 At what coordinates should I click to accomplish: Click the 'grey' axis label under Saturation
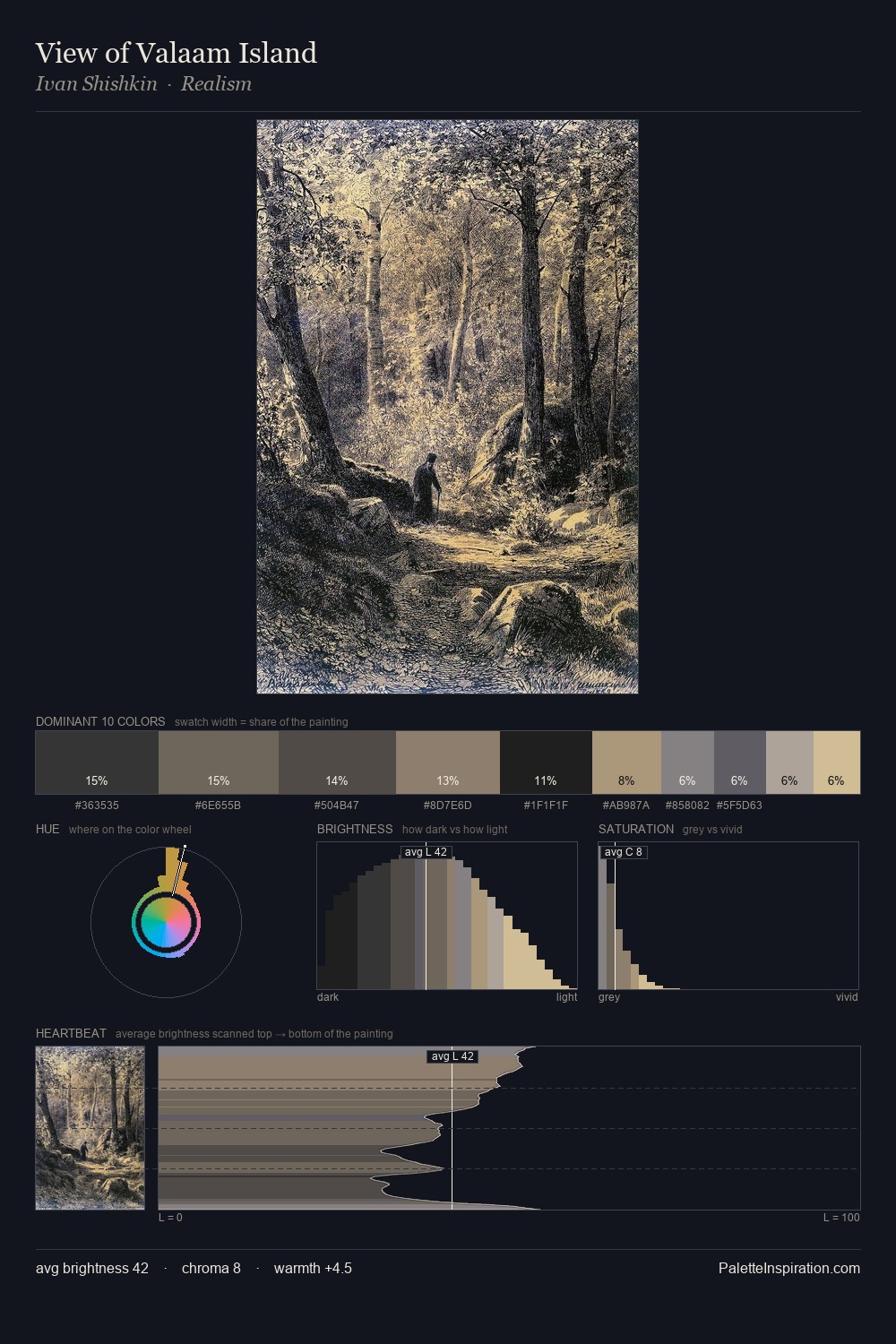[609, 997]
